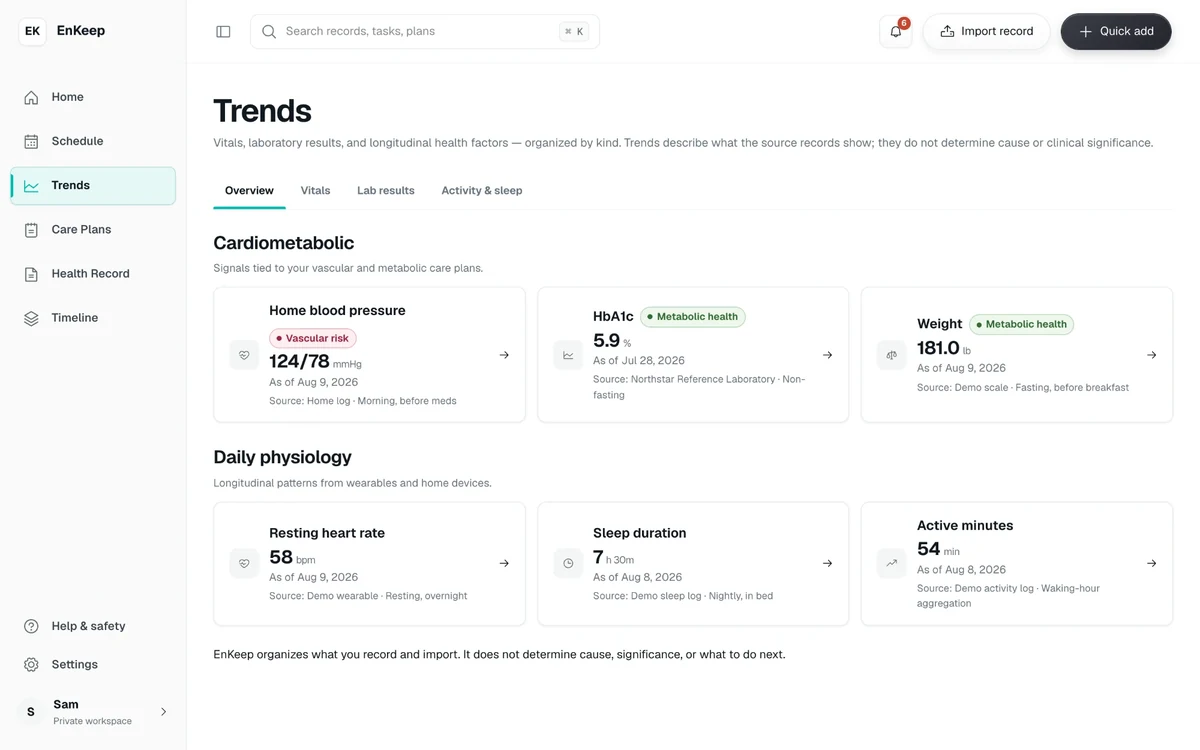Open notifications bell icon
Viewport: 1200px width, 750px height.
click(x=896, y=31)
